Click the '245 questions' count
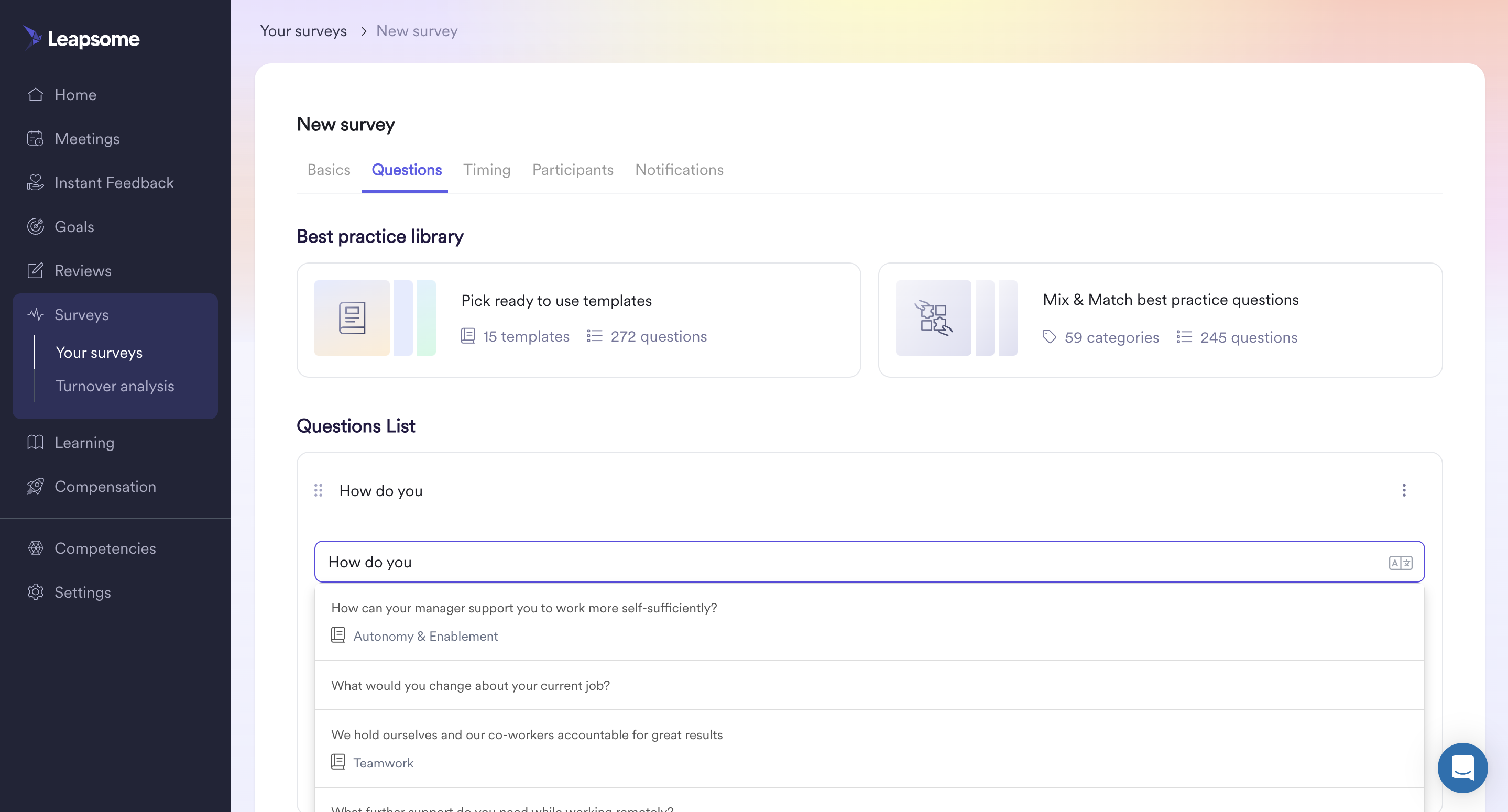Screen dimensions: 1508x812 [x=1249, y=337]
